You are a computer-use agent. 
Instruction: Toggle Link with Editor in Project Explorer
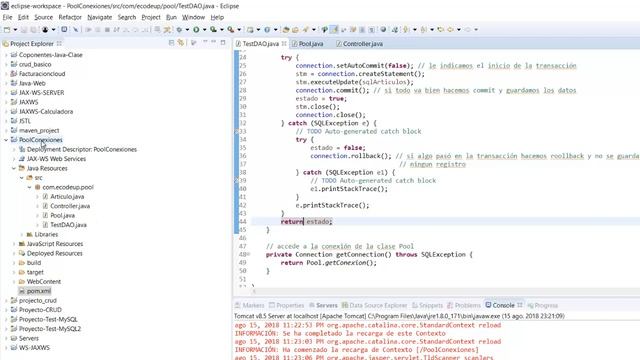click(181, 43)
